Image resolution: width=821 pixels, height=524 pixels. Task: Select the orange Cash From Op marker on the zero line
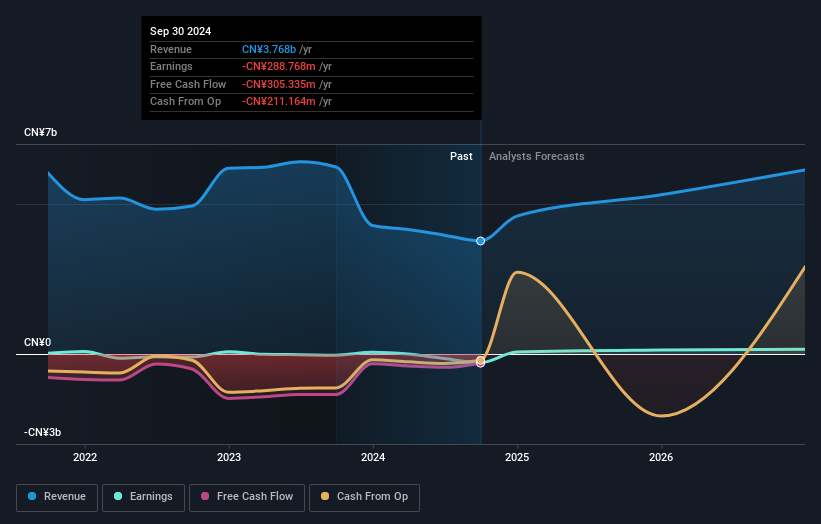click(481, 361)
